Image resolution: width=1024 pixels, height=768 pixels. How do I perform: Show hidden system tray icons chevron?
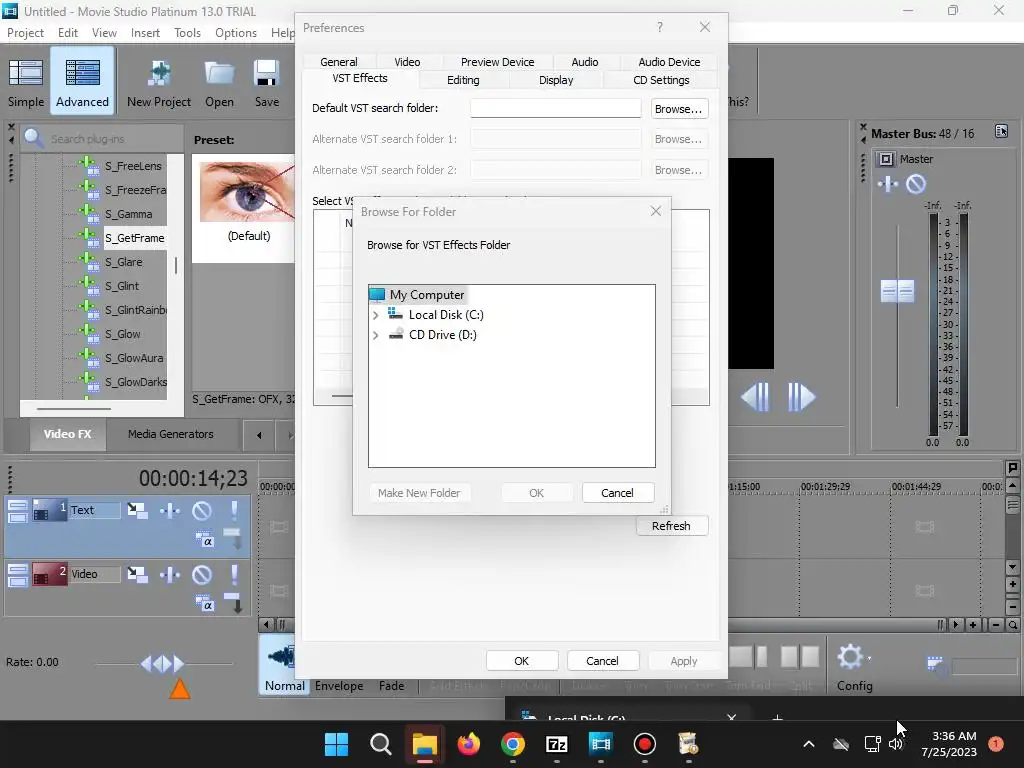click(808, 744)
